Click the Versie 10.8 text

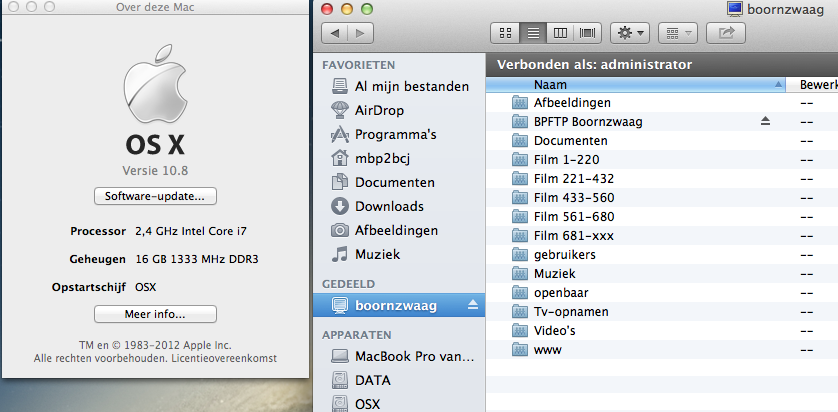pyautogui.click(x=155, y=171)
